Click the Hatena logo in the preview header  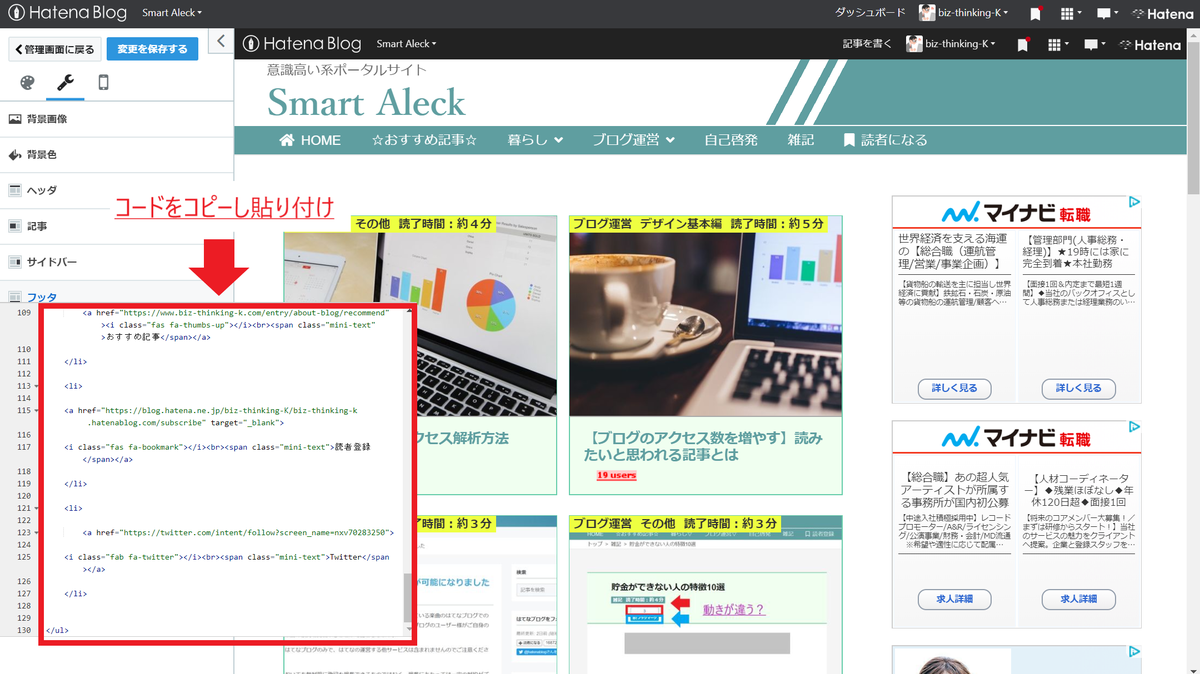click(x=1150, y=45)
